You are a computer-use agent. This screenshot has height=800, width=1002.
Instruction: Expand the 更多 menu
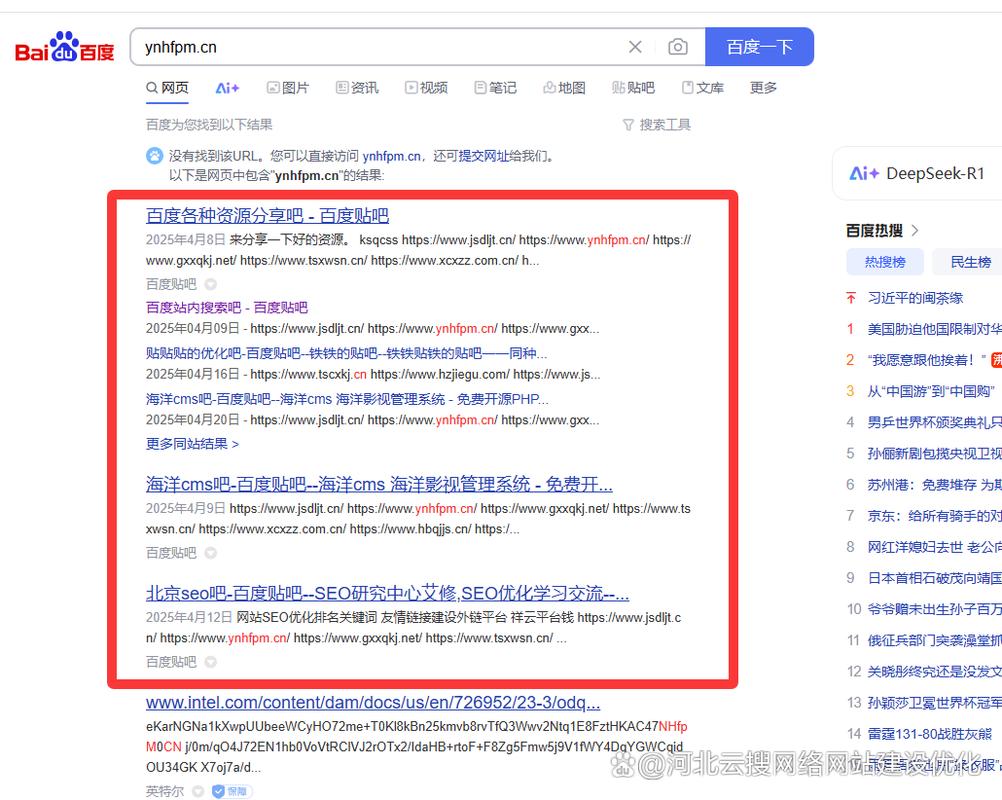(x=763, y=88)
